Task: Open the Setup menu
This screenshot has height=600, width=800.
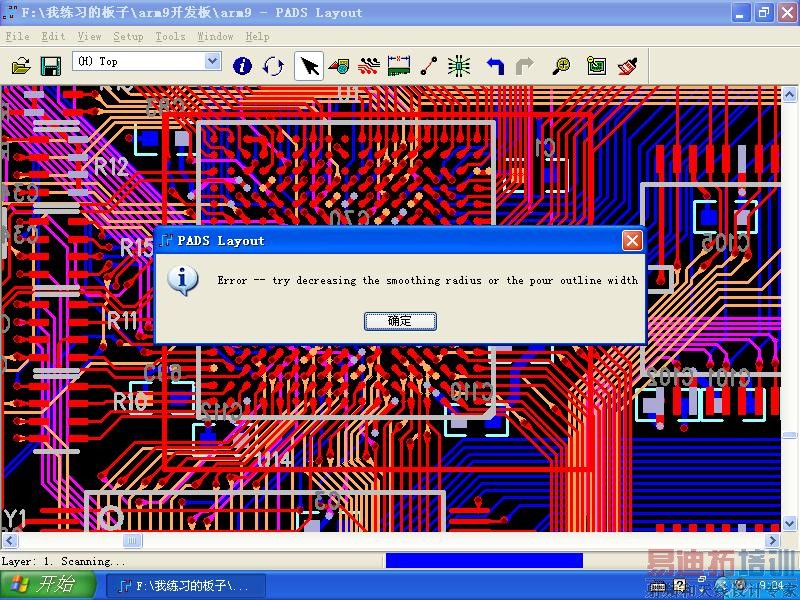Action: (128, 36)
